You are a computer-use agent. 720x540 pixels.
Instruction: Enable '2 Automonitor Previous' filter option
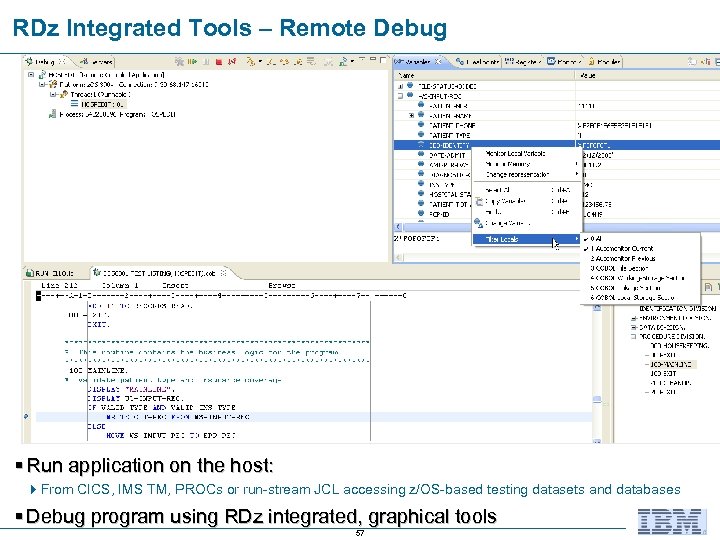[x=640, y=259]
